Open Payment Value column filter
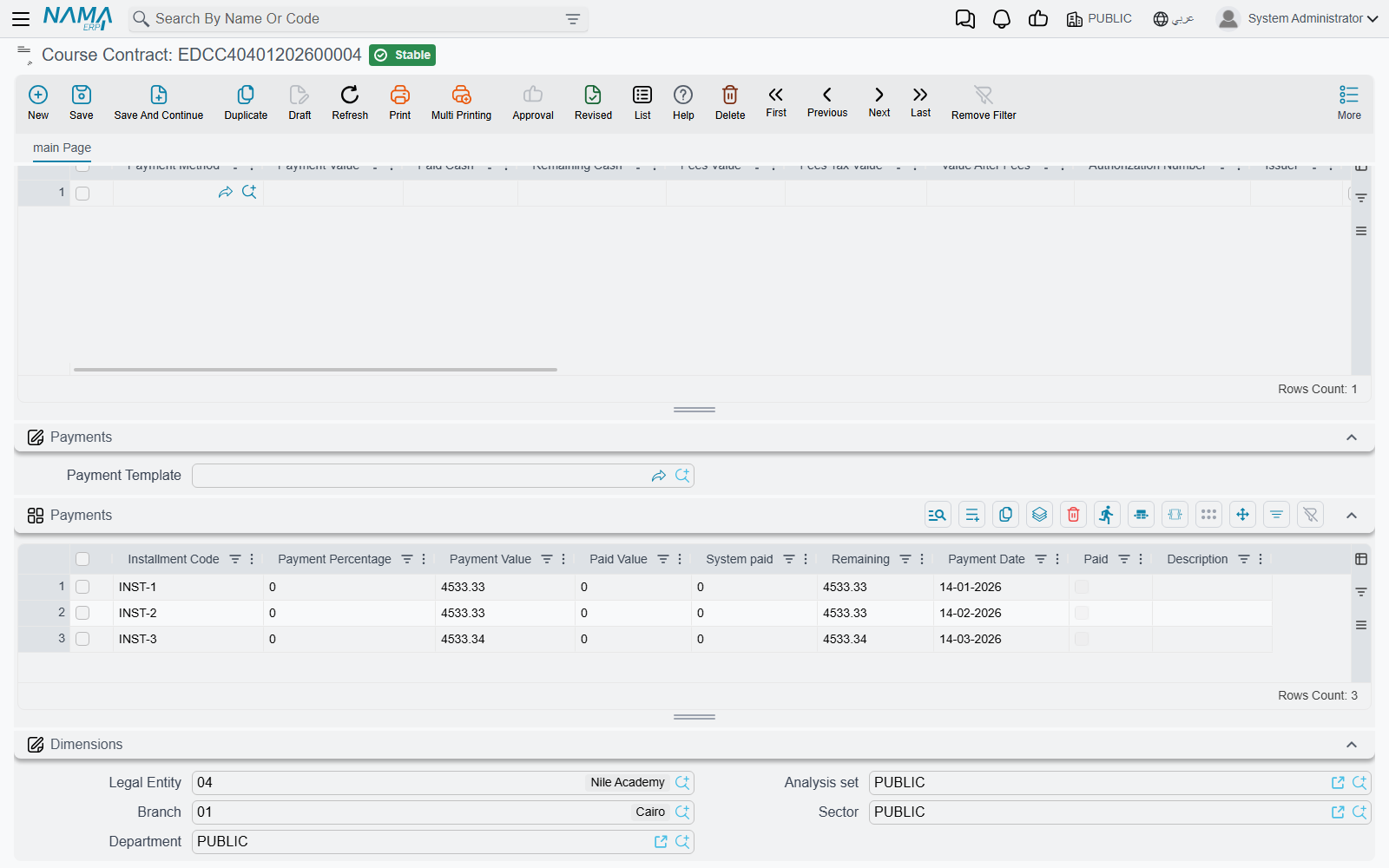 547,559
